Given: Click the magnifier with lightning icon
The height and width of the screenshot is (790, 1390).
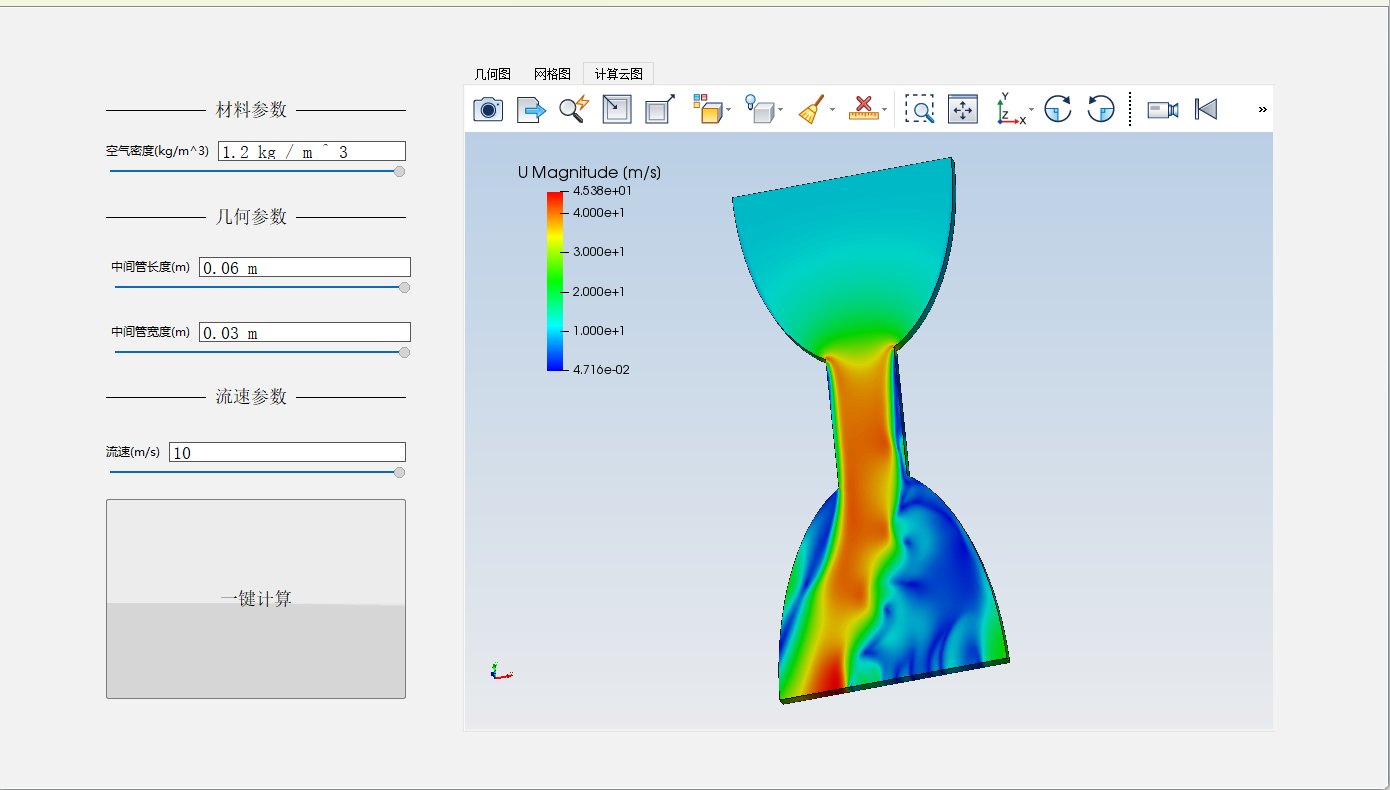Looking at the screenshot, I should (x=574, y=109).
